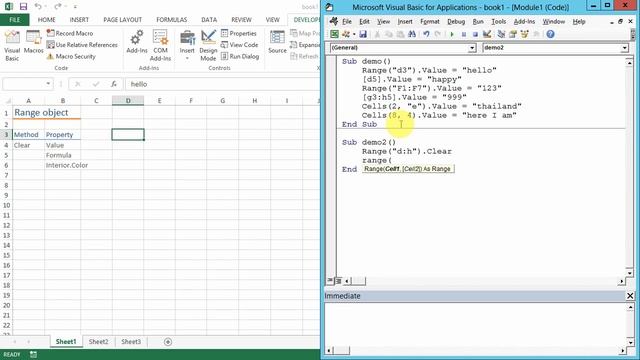Expand the demo2 procedure dropdown
Image resolution: width=640 pixels, height=360 pixels.
[624, 48]
